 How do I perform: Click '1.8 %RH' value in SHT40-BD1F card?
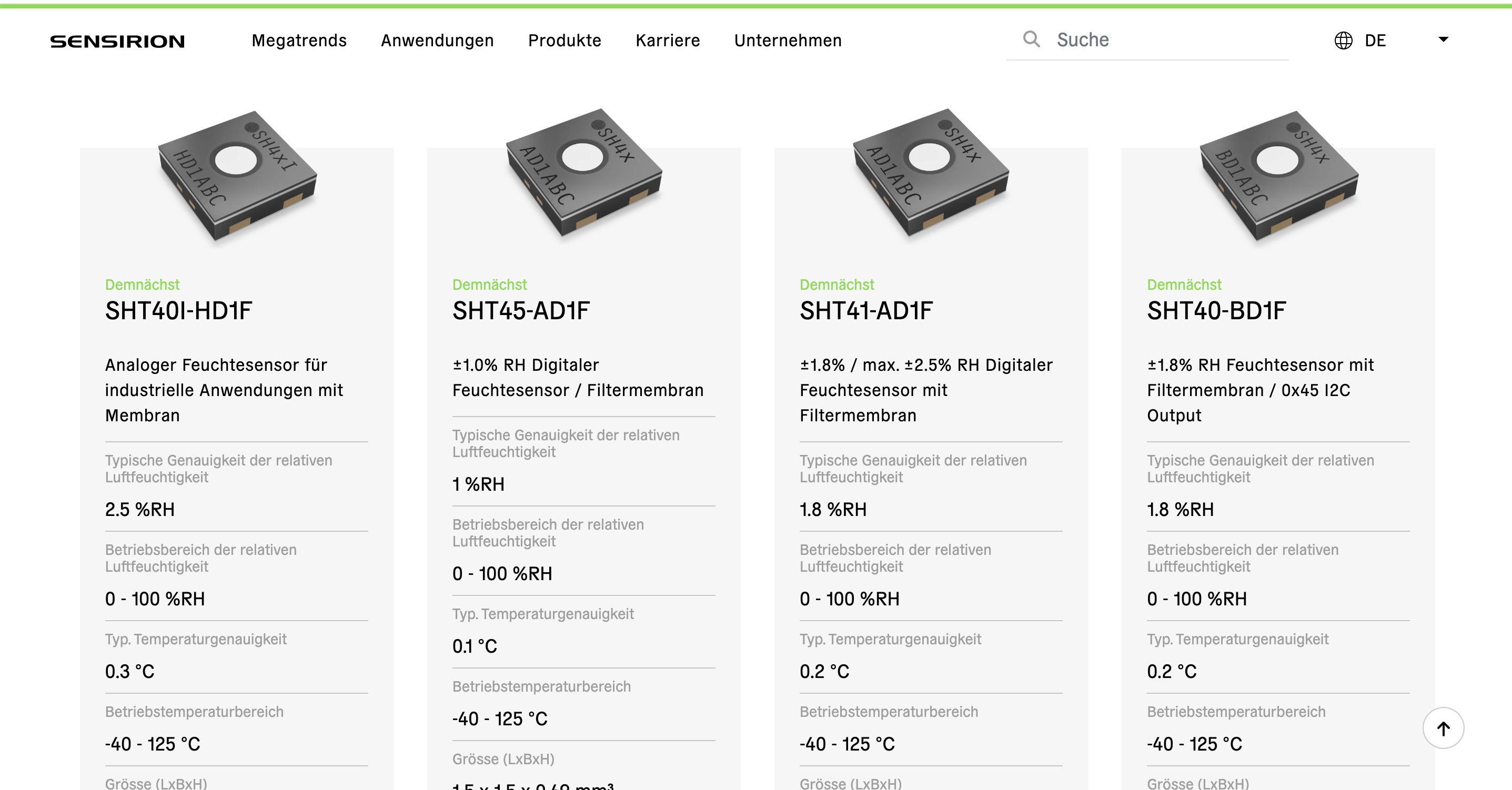pos(1181,510)
